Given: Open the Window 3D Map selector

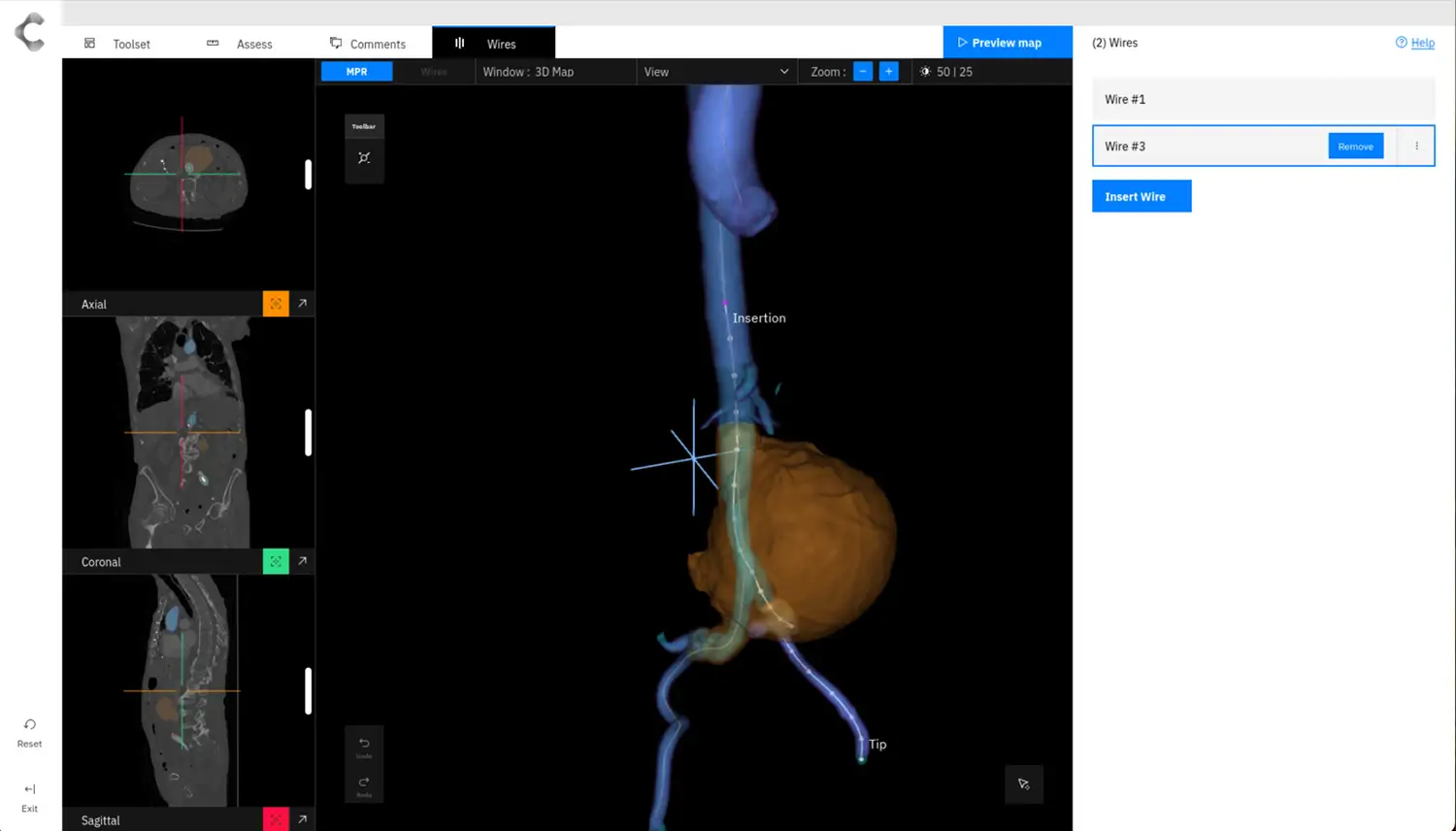Looking at the screenshot, I should click(x=554, y=72).
